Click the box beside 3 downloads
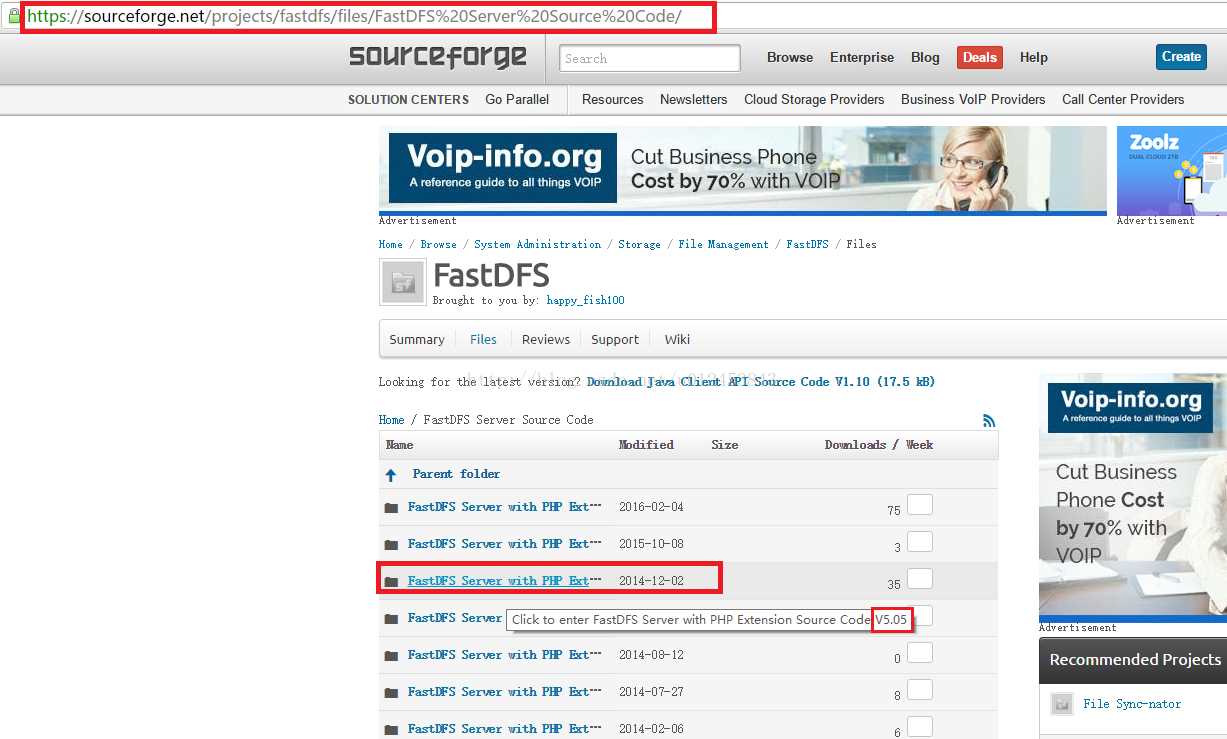This screenshot has height=739, width=1227. [920, 541]
